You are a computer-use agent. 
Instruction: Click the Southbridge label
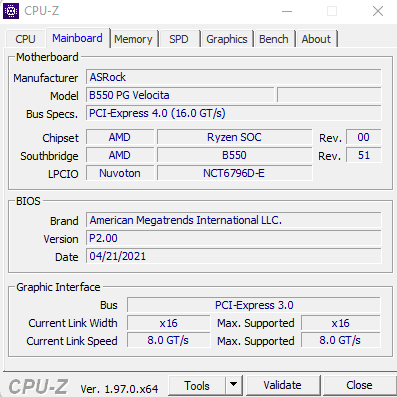click(x=49, y=156)
